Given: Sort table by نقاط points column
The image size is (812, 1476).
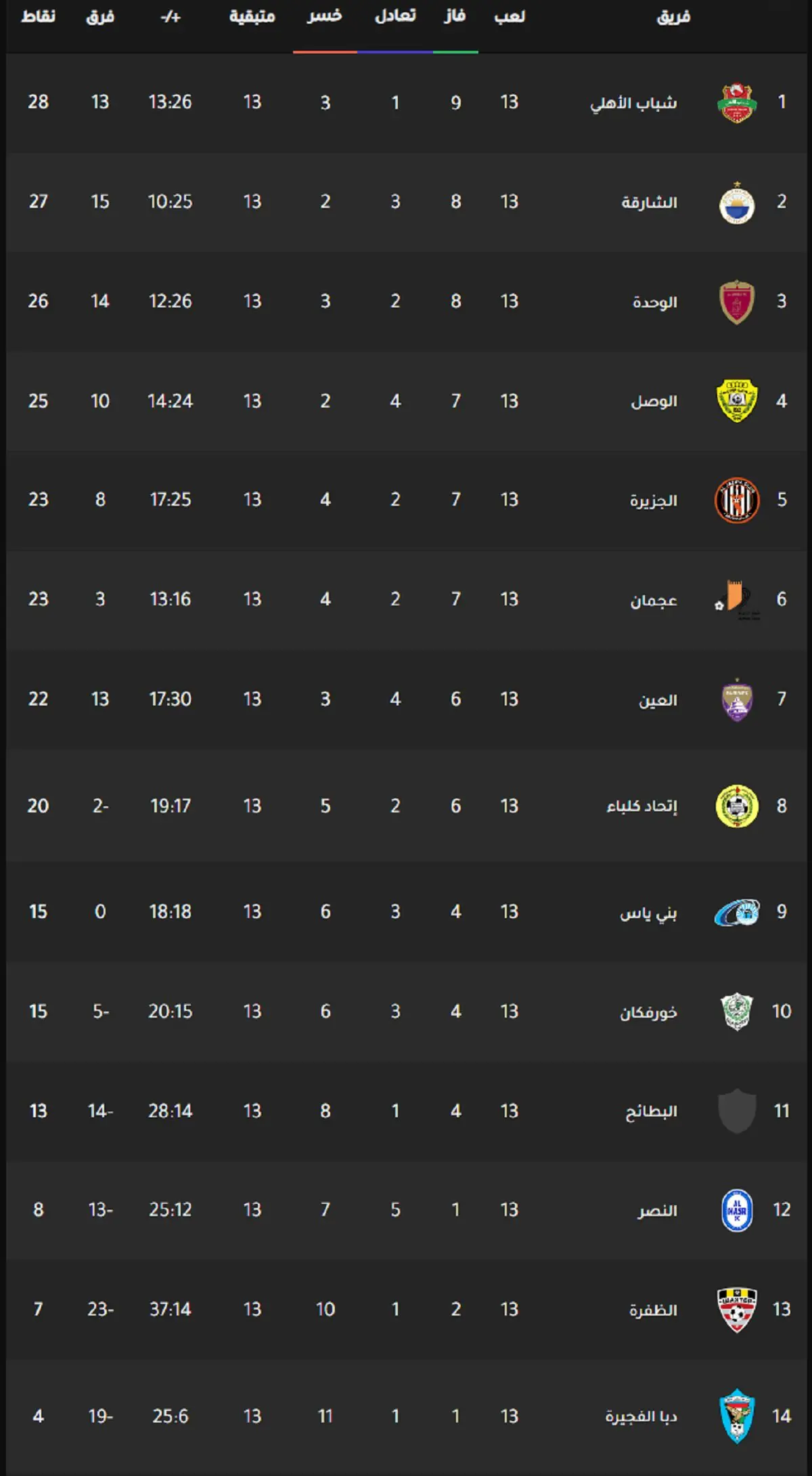Looking at the screenshot, I should pyautogui.click(x=39, y=16).
